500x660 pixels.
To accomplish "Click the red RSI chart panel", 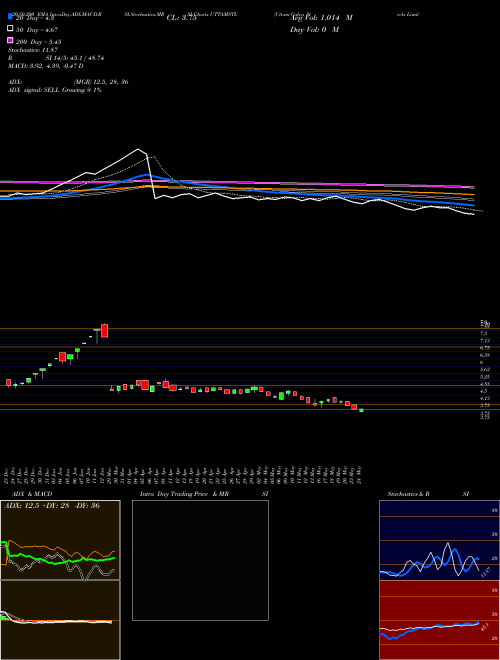I will [439, 620].
